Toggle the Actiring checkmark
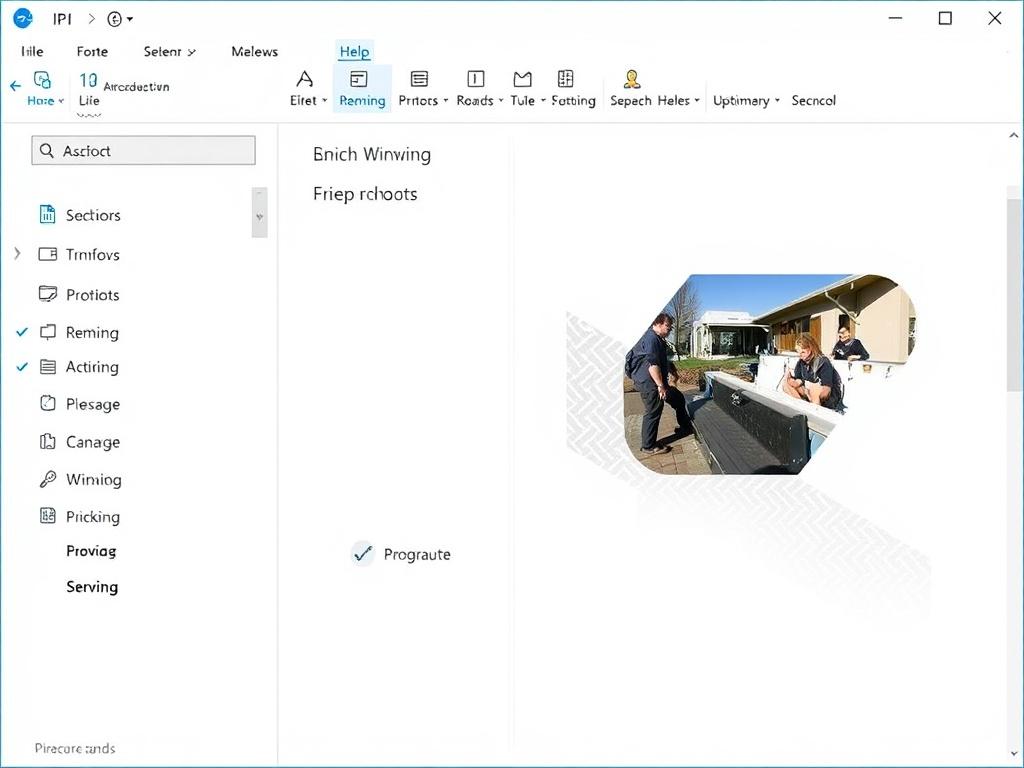This screenshot has height=768, width=1024. pos(22,366)
